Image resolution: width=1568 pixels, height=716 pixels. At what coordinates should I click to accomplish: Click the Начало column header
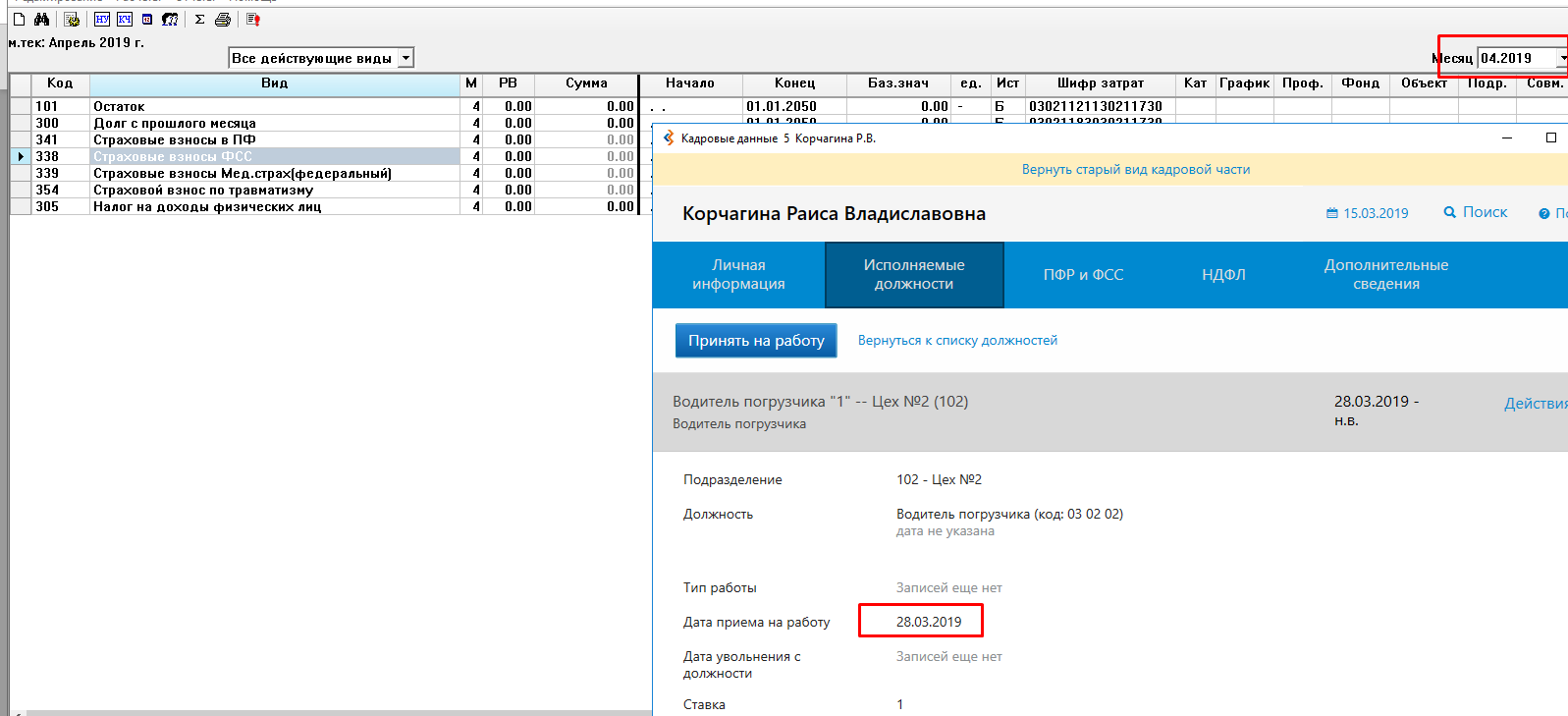[x=690, y=83]
